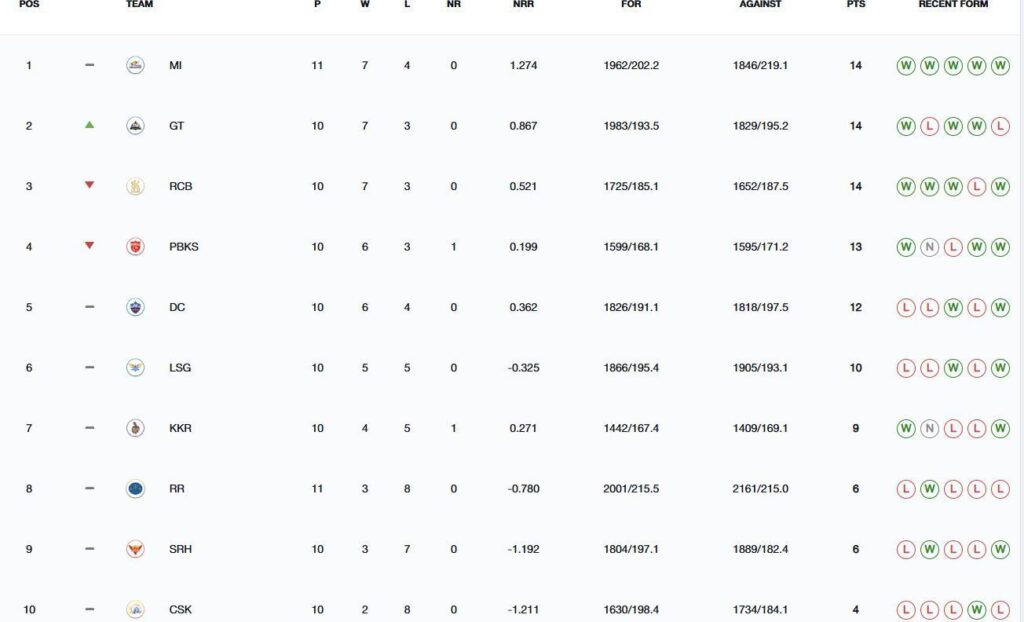Click MI's last W recent form badge

[x=1000, y=65]
